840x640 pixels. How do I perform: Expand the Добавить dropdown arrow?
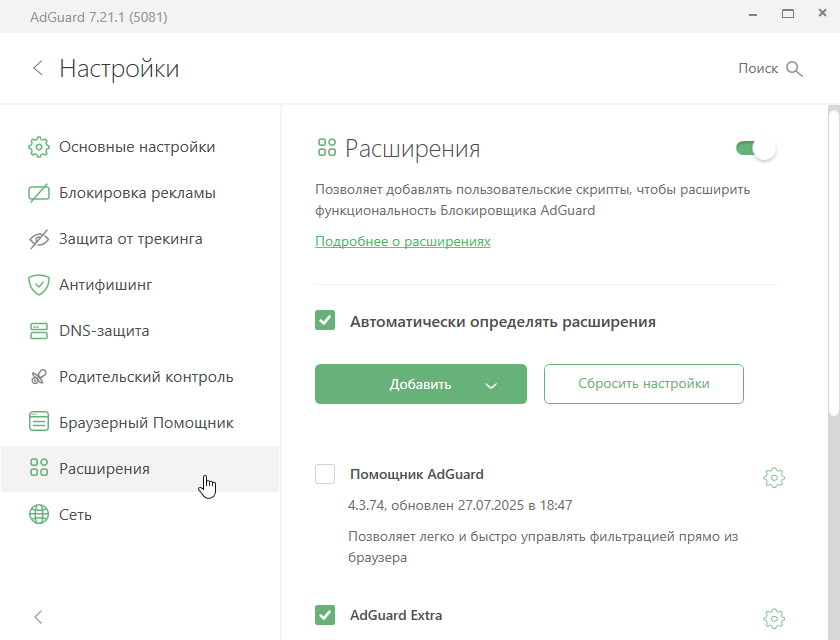[491, 386]
